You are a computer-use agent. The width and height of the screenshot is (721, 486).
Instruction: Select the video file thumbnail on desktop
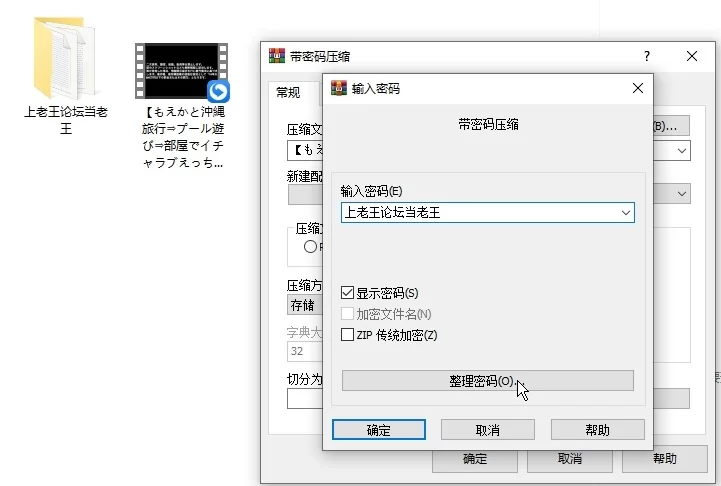178,70
